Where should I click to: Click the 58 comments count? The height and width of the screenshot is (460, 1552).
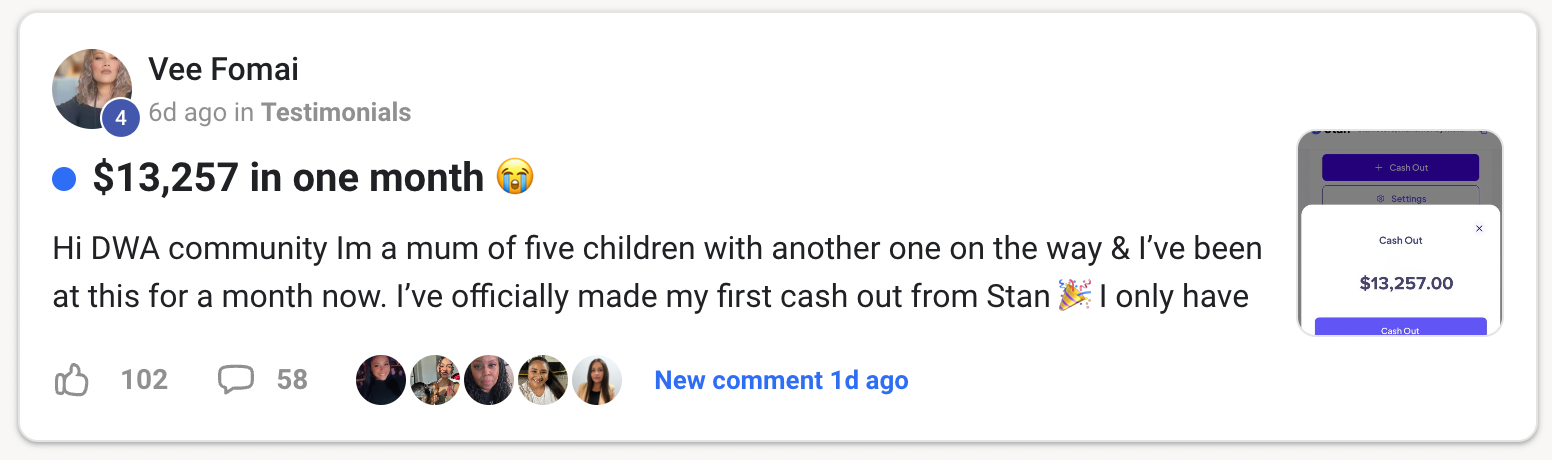292,380
